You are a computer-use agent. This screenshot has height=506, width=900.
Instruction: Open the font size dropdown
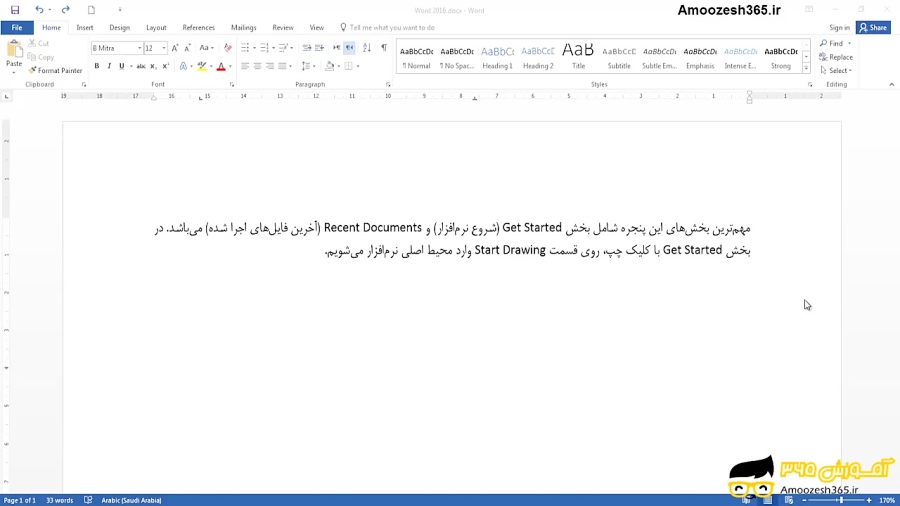point(164,48)
